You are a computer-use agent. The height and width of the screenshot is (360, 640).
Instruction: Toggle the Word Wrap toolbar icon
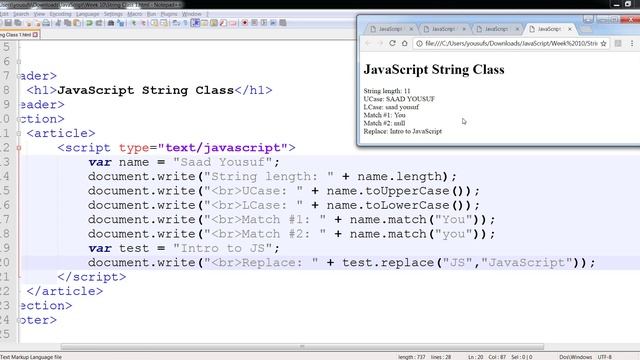pos(176,23)
